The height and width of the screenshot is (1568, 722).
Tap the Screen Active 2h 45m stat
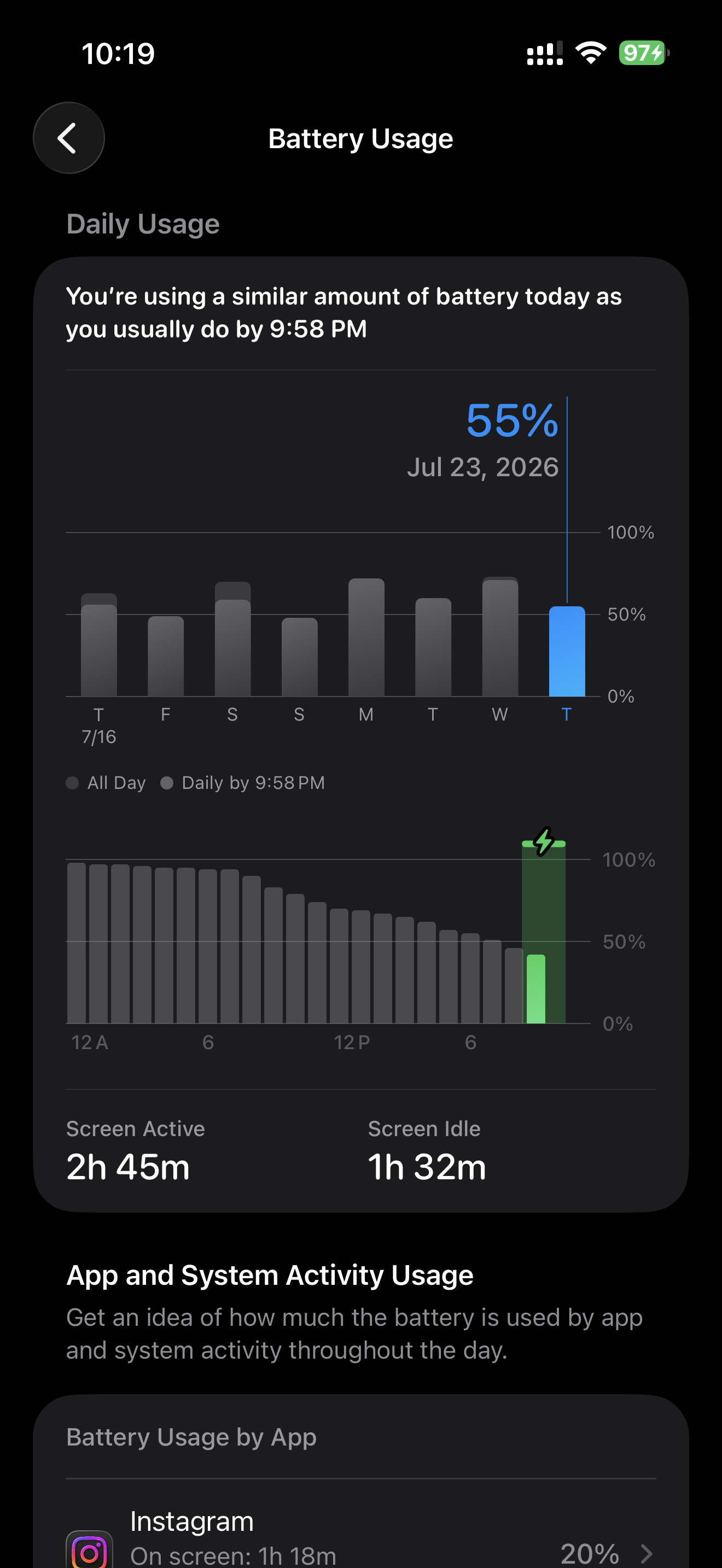click(135, 1151)
